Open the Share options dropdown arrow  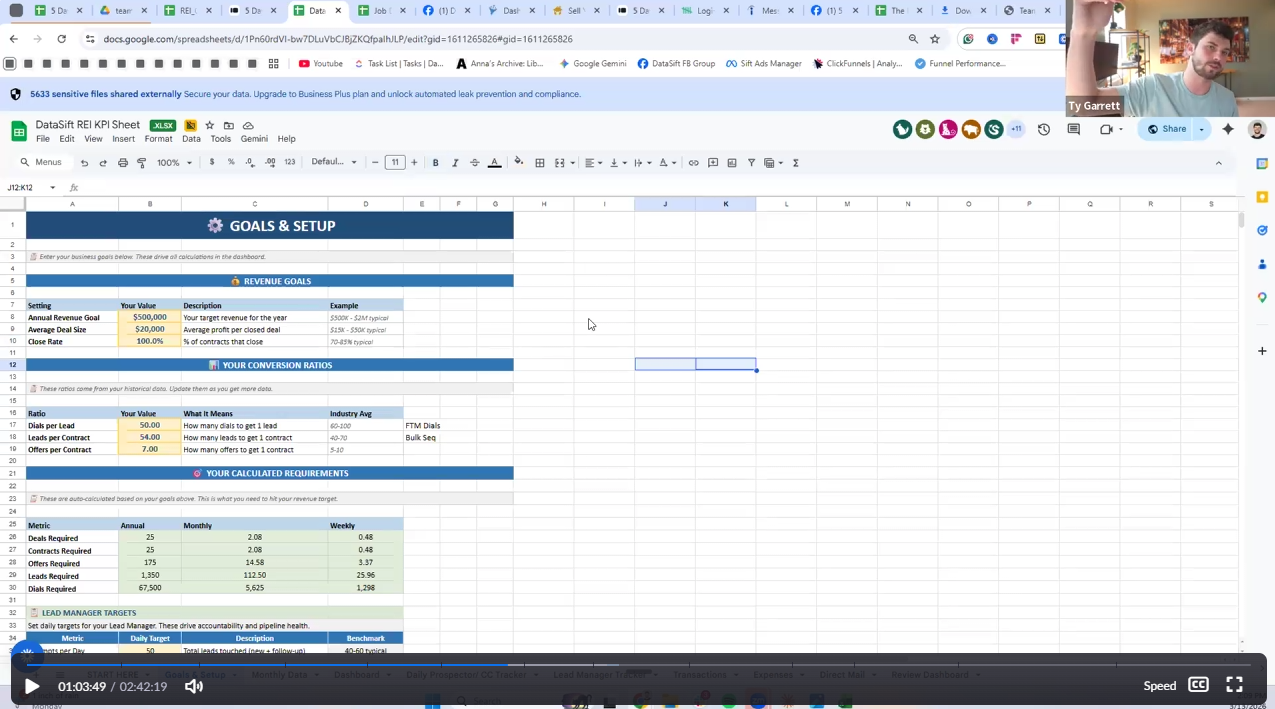[1201, 129]
